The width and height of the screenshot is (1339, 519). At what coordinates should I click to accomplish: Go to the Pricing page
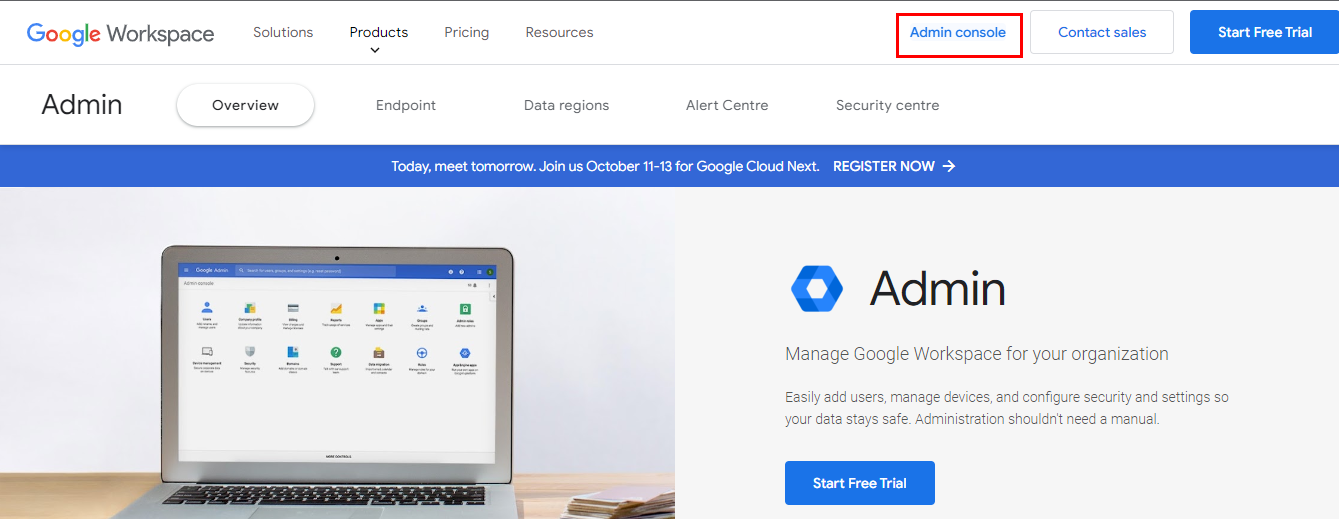[x=467, y=32]
